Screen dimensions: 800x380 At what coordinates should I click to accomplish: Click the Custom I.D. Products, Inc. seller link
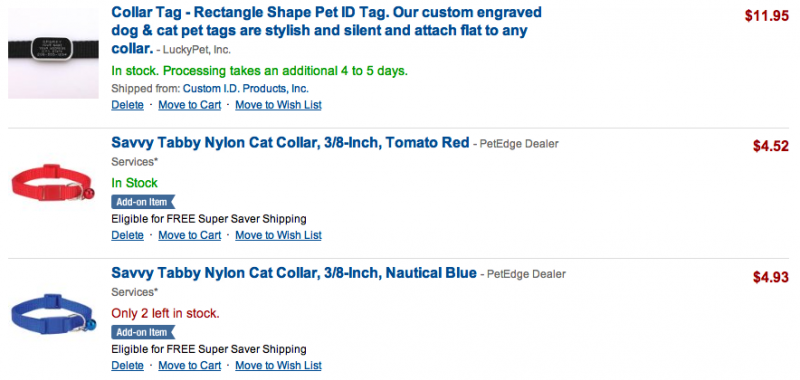coord(246,88)
